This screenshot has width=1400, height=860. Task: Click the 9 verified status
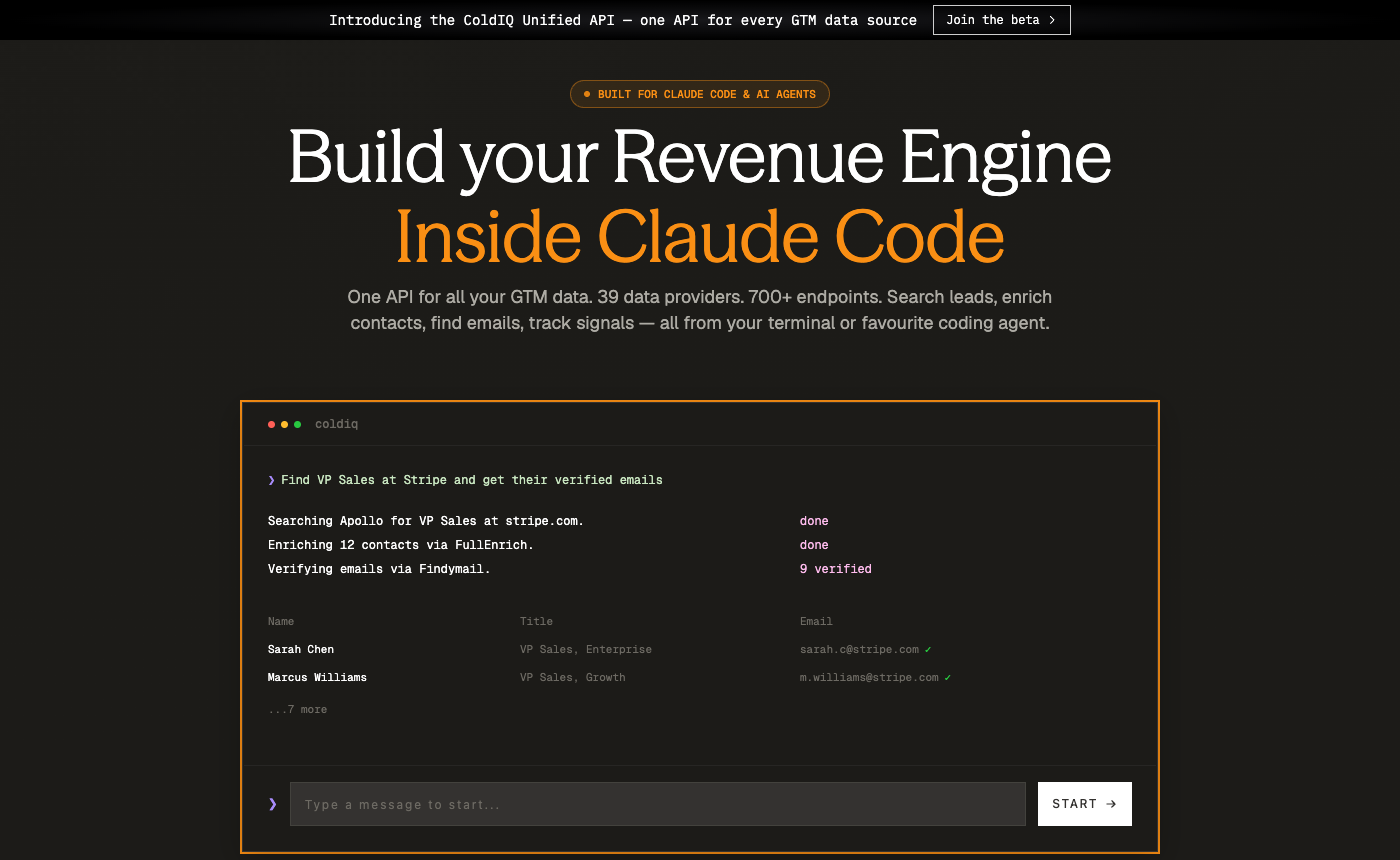pos(836,569)
